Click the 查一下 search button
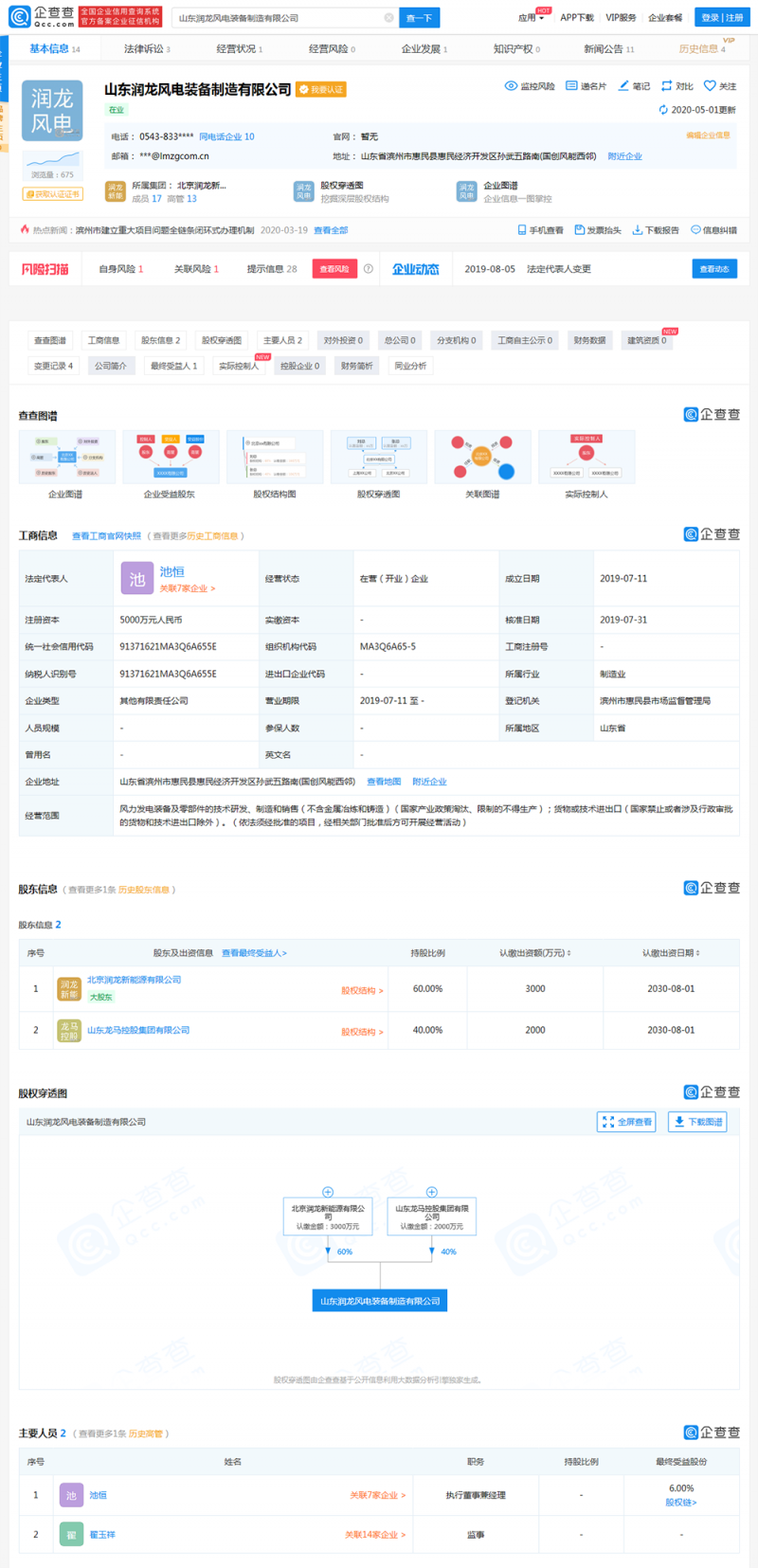This screenshot has width=758, height=1568. (x=419, y=18)
